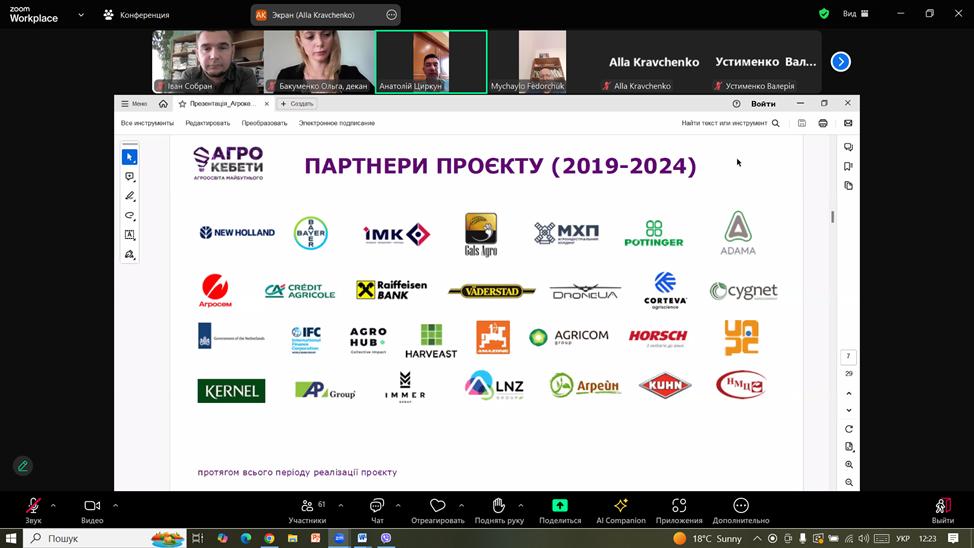The height and width of the screenshot is (548, 974).
Task: Select the Alla Kravchenko participant tile
Action: (653, 62)
